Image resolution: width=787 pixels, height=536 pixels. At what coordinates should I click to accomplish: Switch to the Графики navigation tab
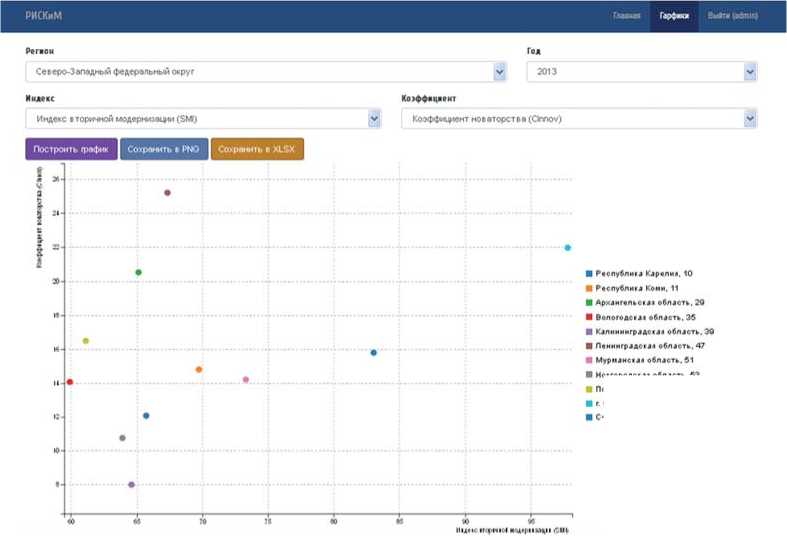(x=673, y=16)
